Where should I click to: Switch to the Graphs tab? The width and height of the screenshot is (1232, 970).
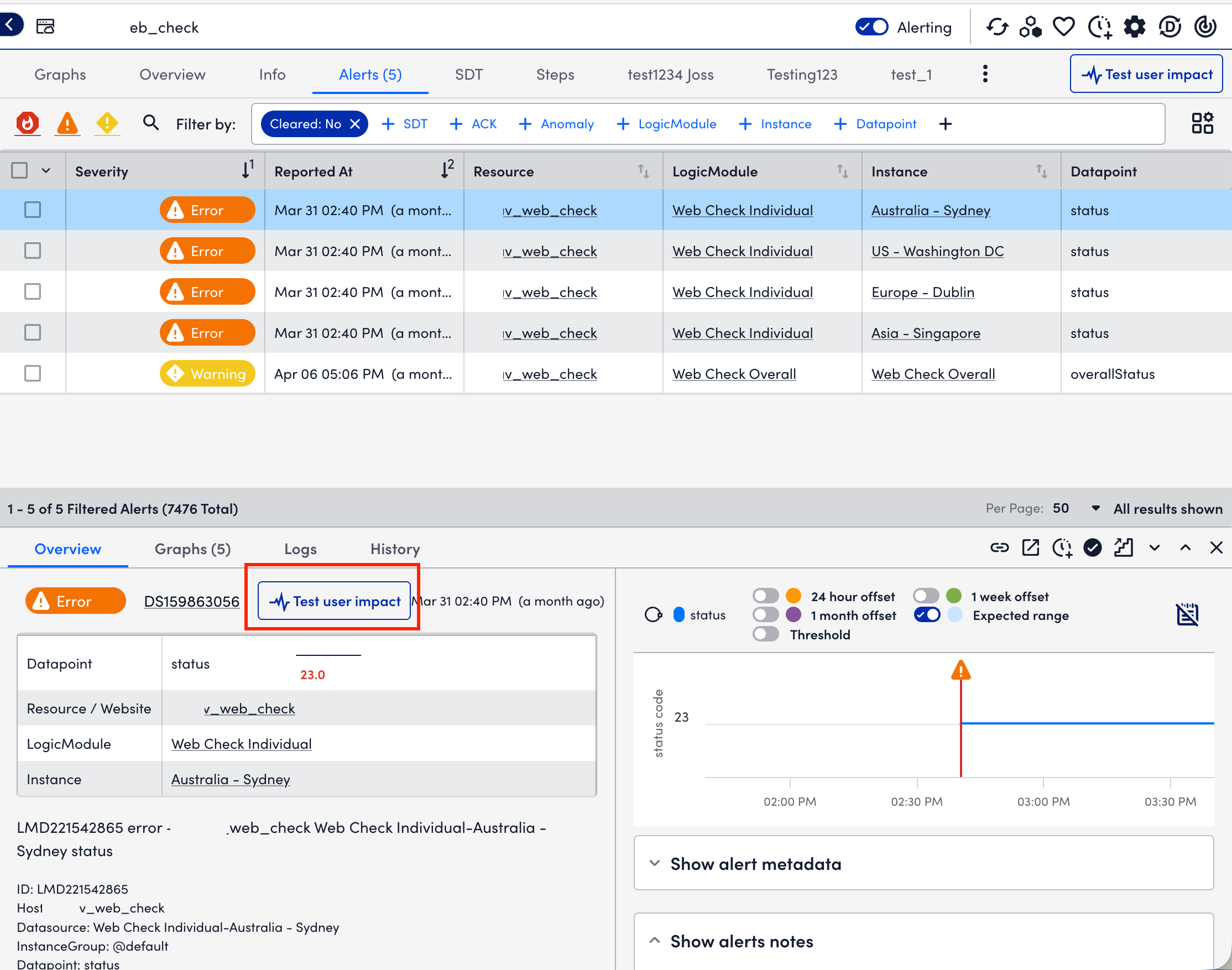tap(60, 75)
